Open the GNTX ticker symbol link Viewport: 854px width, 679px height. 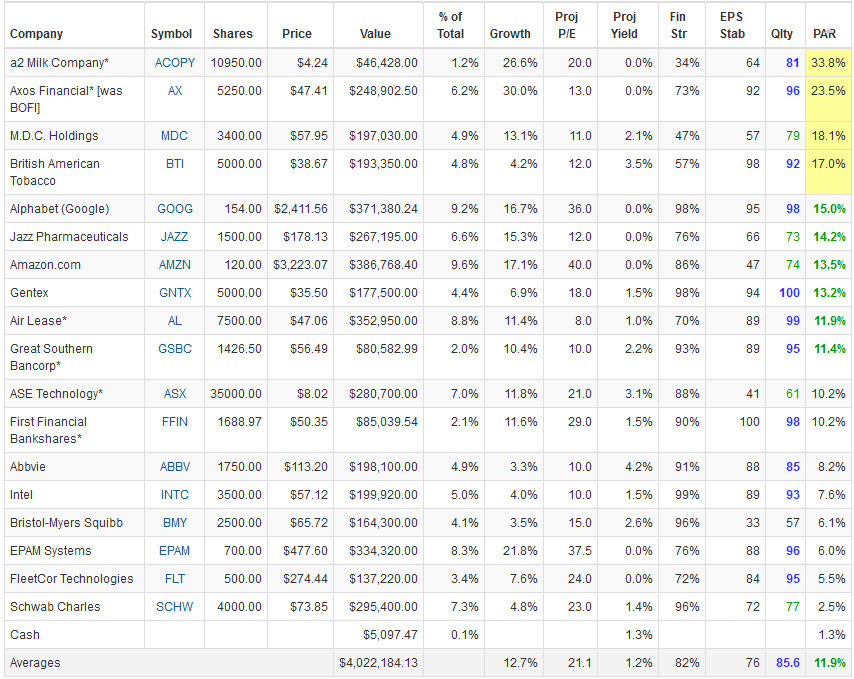coord(174,292)
